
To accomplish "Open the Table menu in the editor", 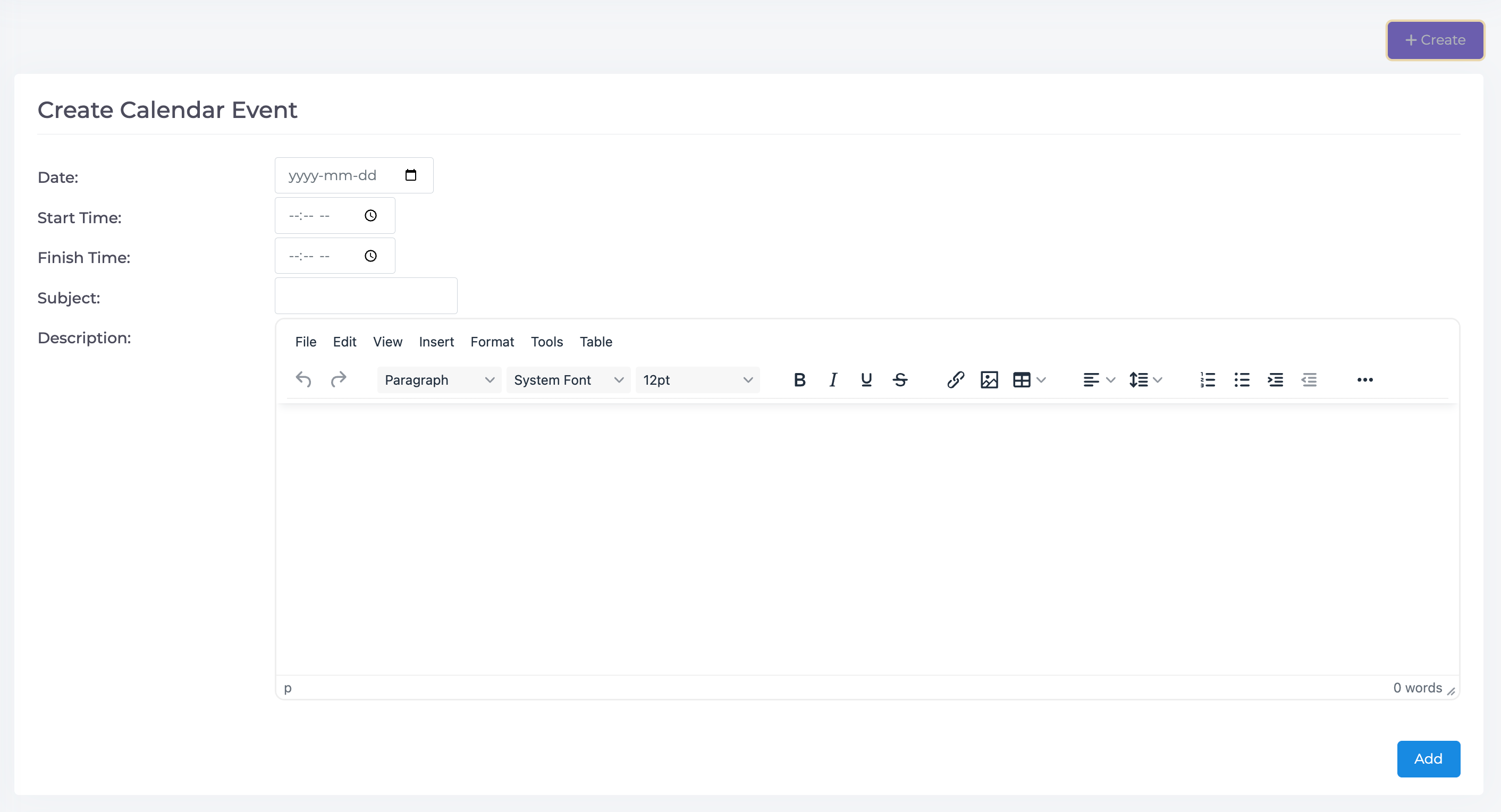I will (595, 342).
